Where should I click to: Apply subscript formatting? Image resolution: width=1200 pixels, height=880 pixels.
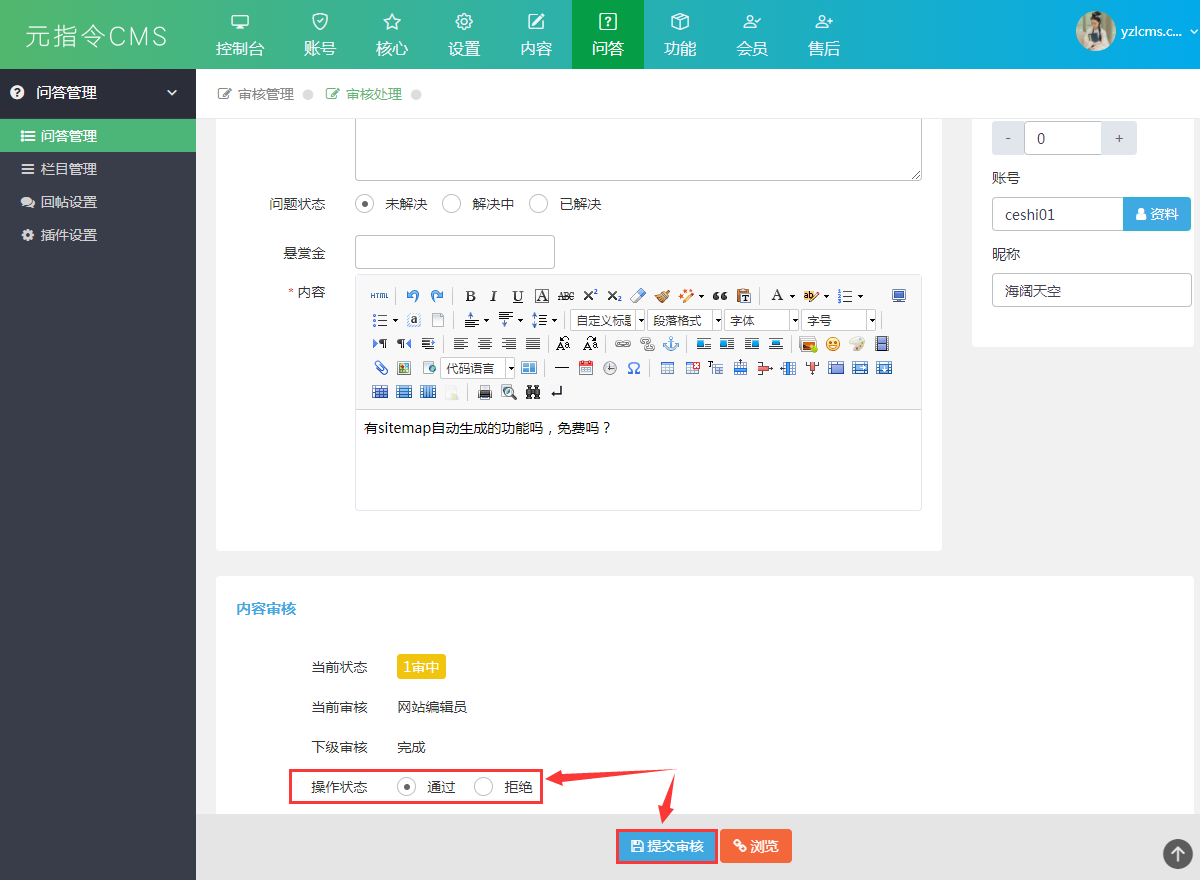coord(614,296)
